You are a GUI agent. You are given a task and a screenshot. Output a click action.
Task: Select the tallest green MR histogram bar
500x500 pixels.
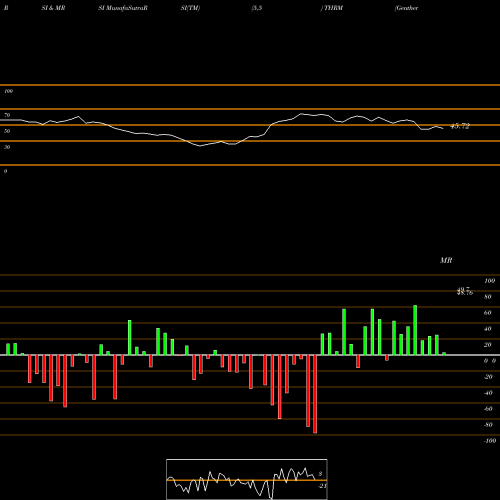click(415, 330)
